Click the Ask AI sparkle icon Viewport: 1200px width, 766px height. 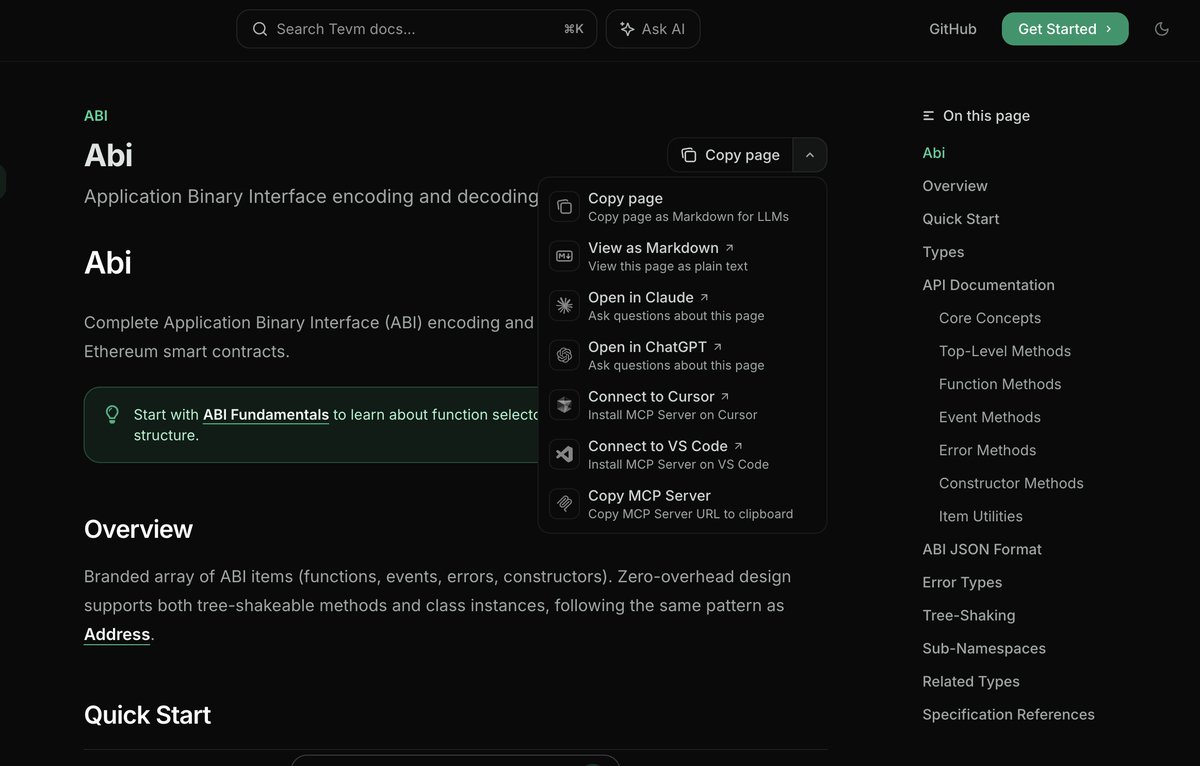[627, 29]
